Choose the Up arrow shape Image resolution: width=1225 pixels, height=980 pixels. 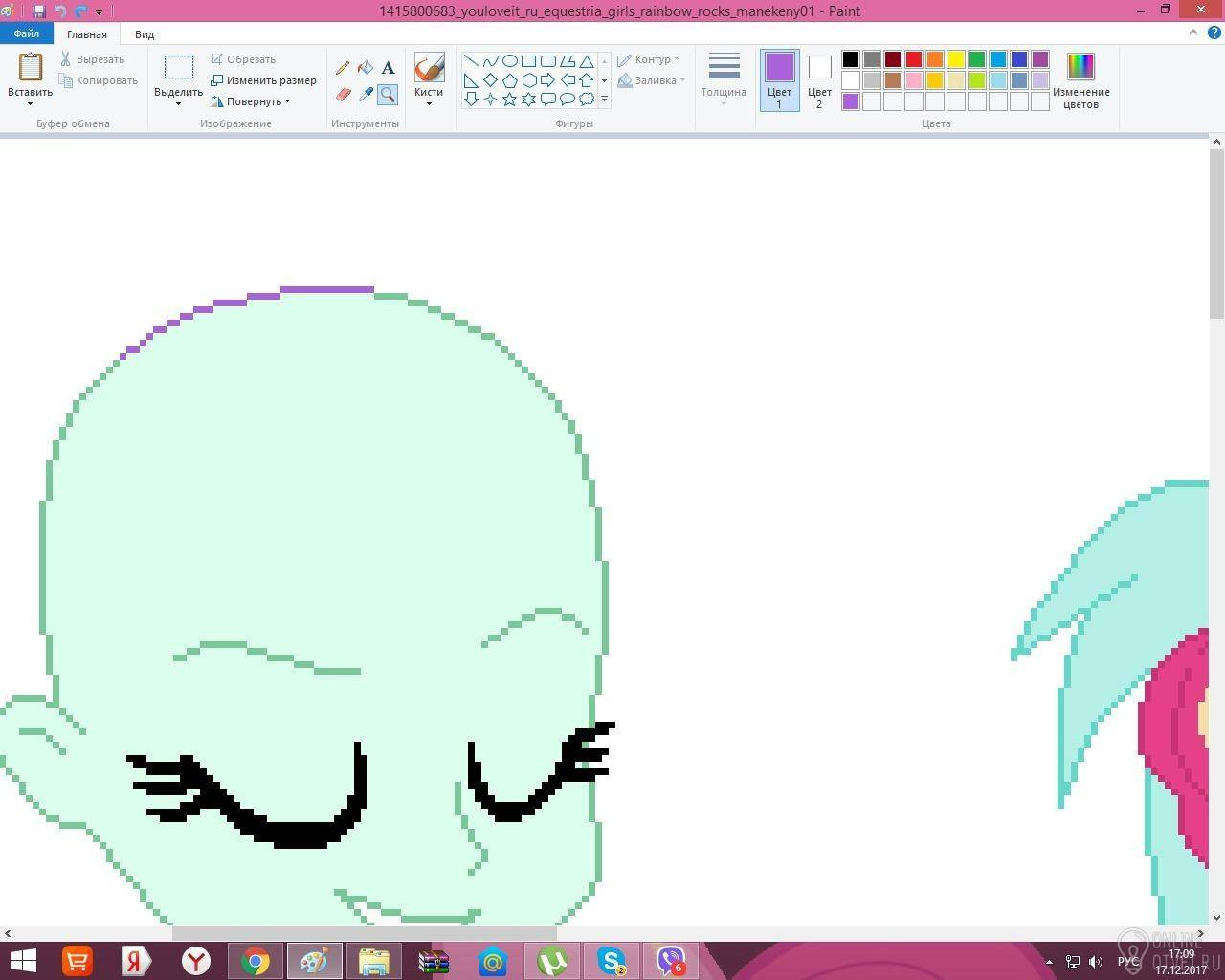[x=586, y=80]
